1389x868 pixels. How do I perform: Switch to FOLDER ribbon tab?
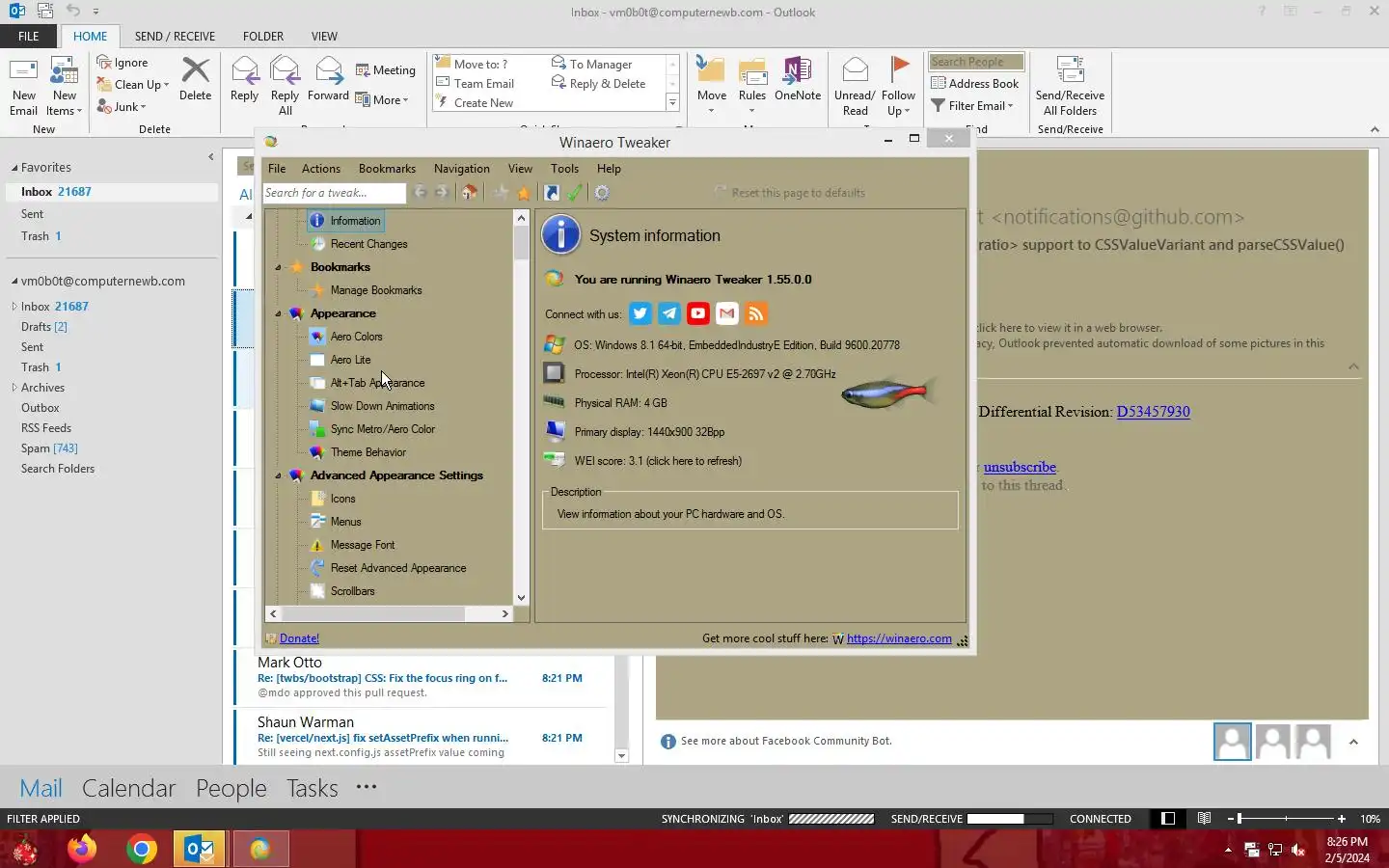click(x=262, y=37)
